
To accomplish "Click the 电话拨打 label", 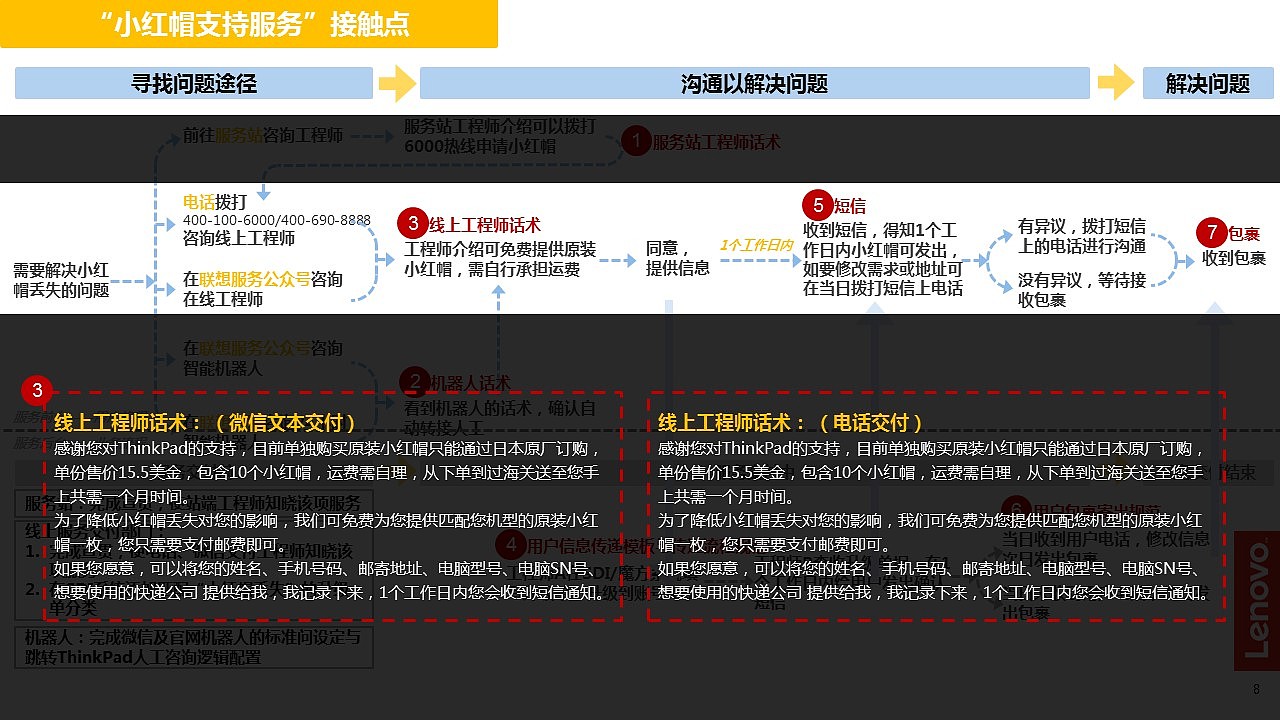I will 215,201.
